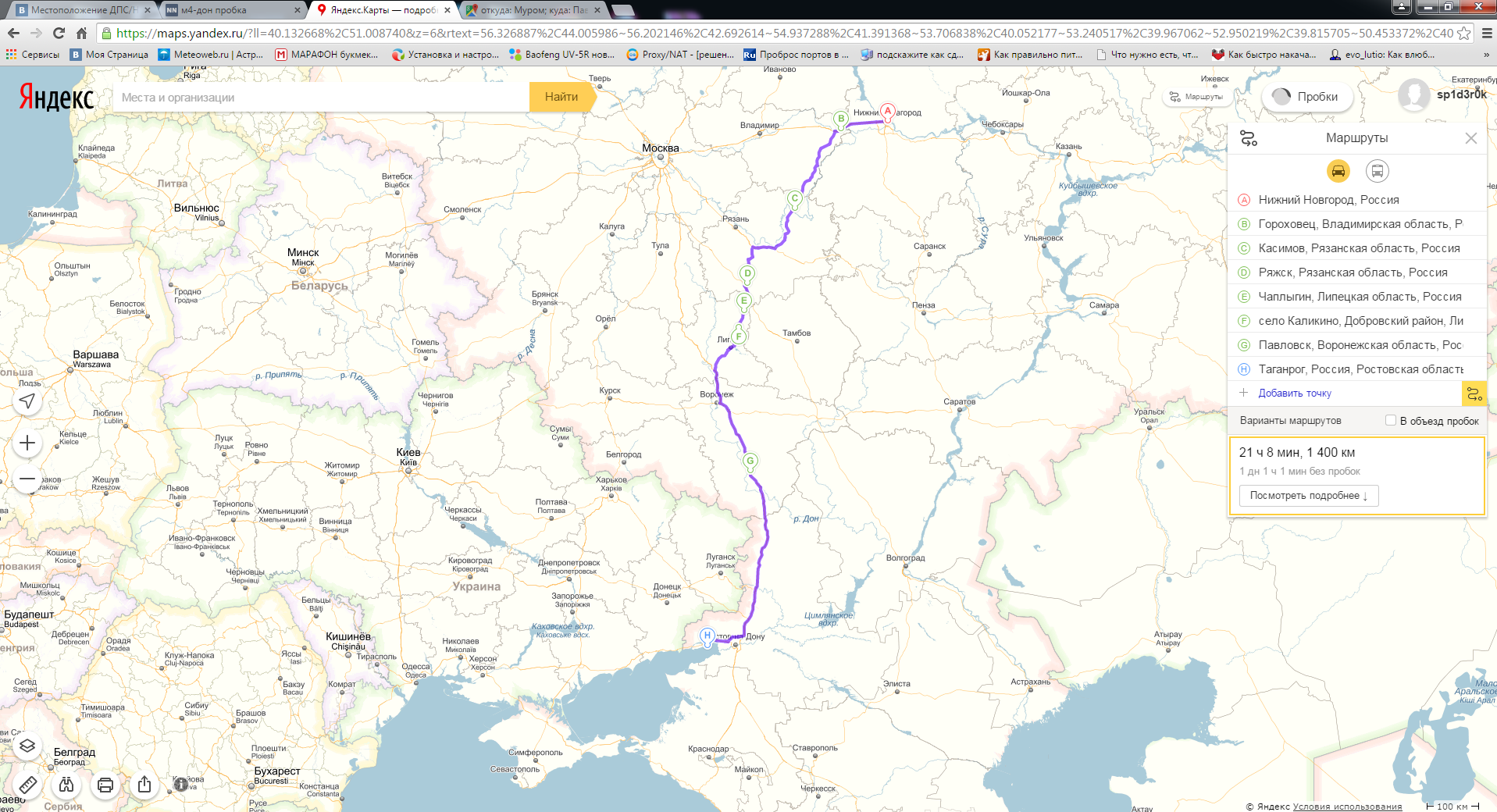Click the Найти search button
Viewport: 1497px width, 812px height.
click(561, 97)
